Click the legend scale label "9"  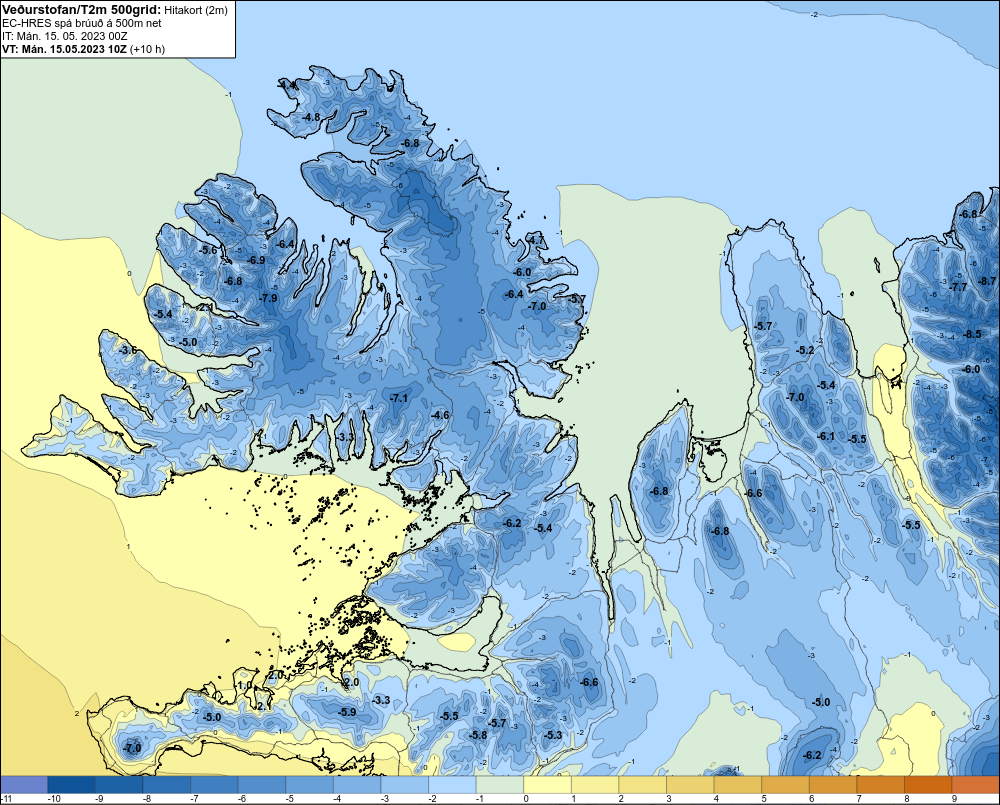(x=955, y=799)
